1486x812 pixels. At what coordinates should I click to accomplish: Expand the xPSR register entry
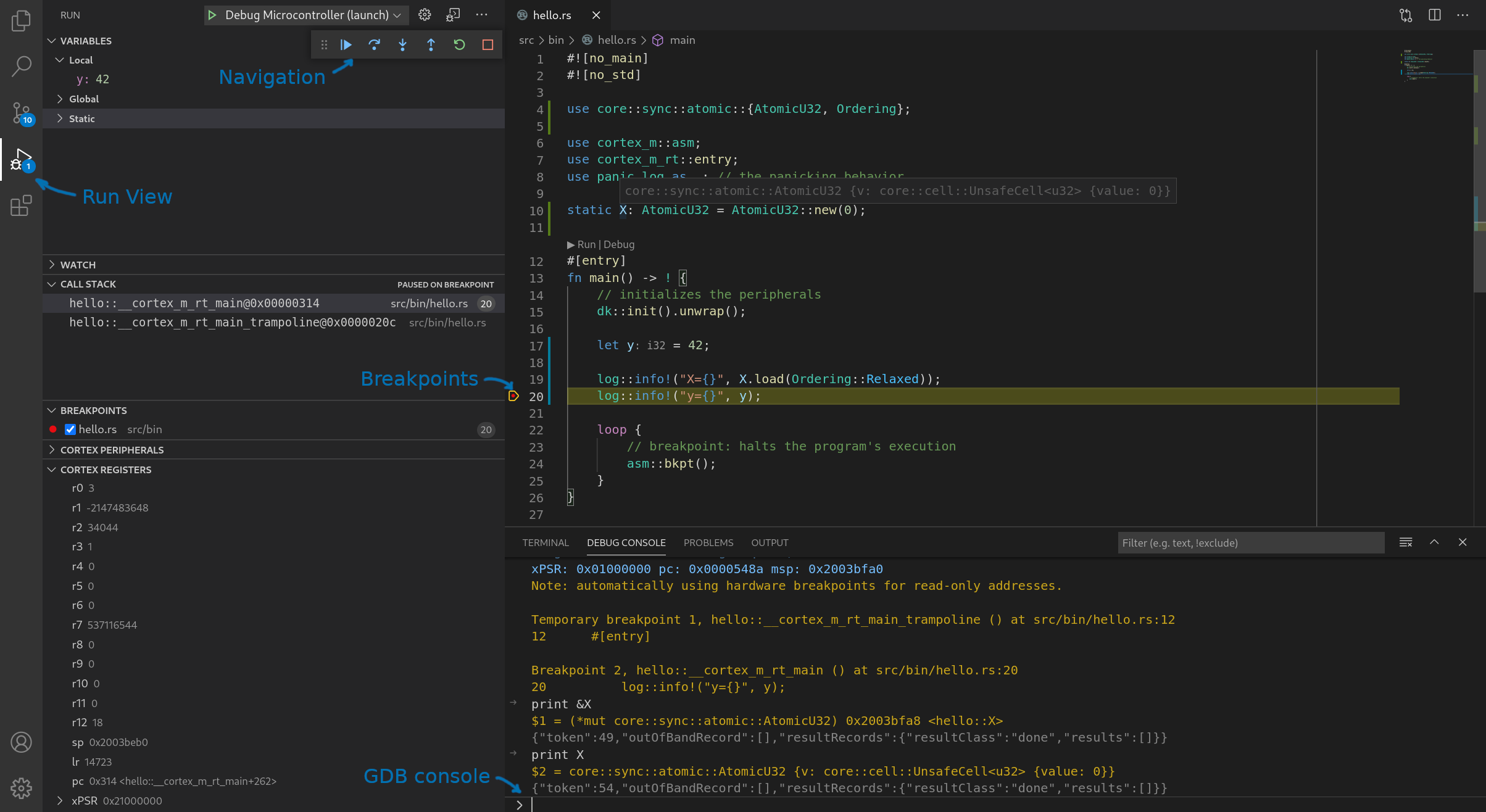(x=60, y=801)
